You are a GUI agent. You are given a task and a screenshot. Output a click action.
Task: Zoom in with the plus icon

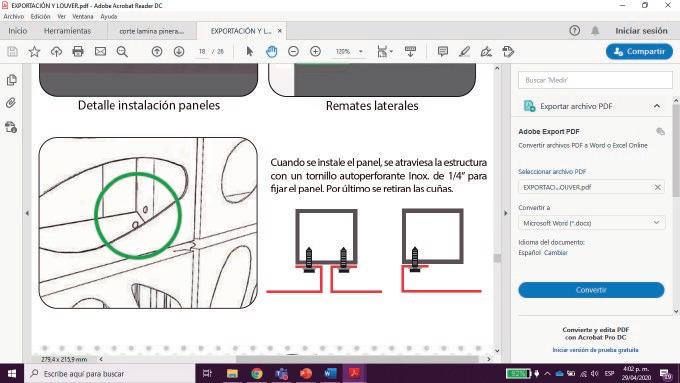coord(315,52)
